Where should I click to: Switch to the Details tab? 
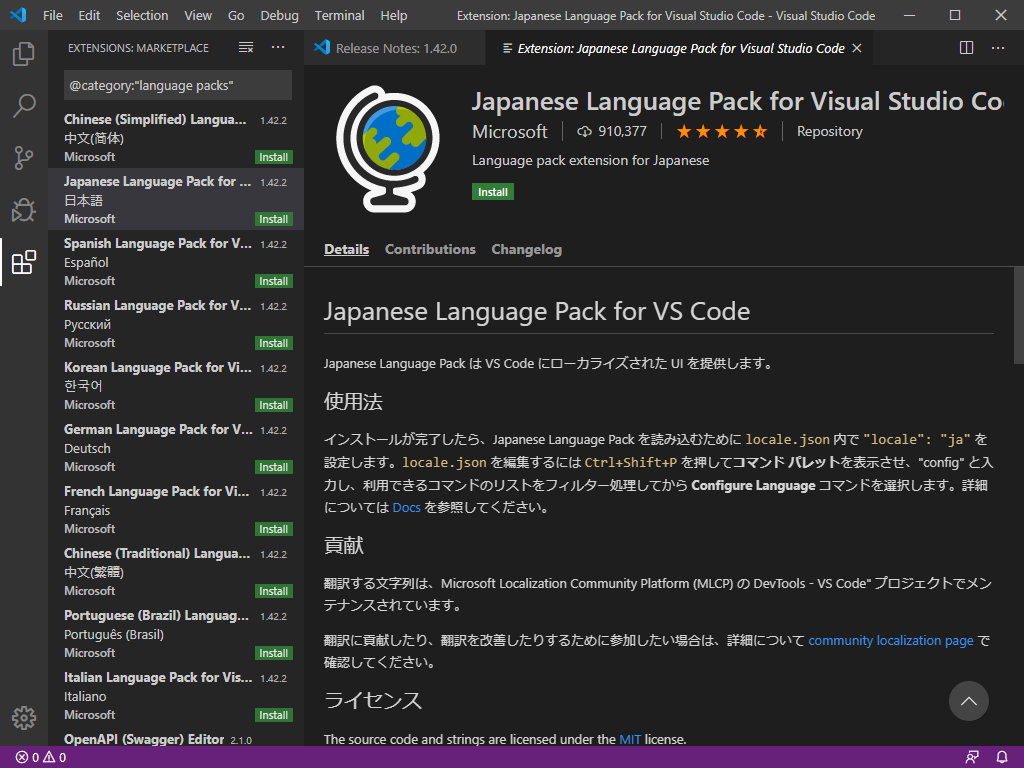point(347,249)
